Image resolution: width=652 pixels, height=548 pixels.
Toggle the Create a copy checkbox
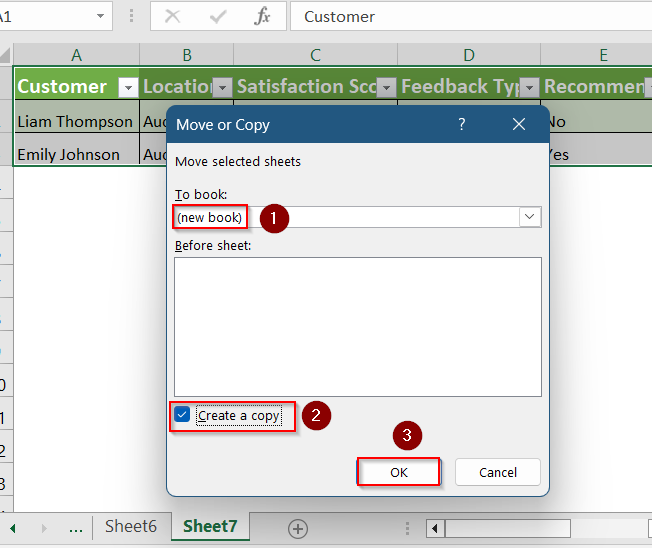click(182, 415)
